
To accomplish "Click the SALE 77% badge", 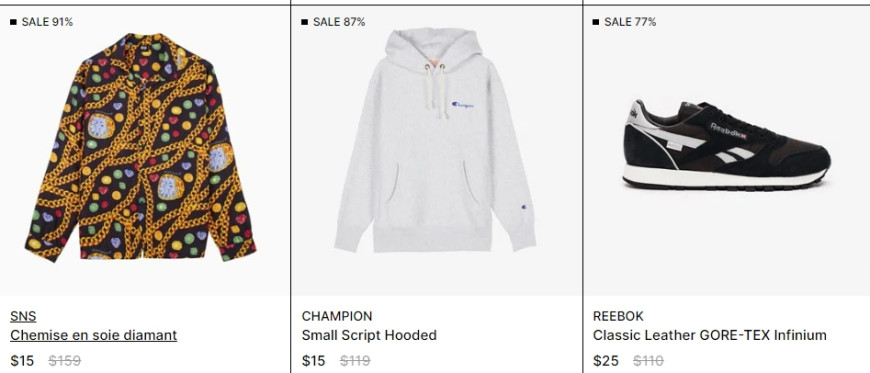I will coord(630,22).
